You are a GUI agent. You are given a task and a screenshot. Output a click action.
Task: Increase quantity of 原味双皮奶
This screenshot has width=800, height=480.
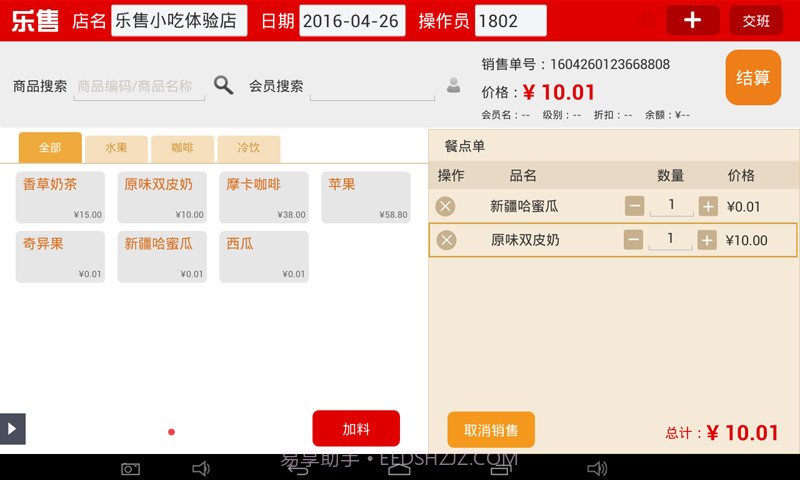click(x=707, y=240)
